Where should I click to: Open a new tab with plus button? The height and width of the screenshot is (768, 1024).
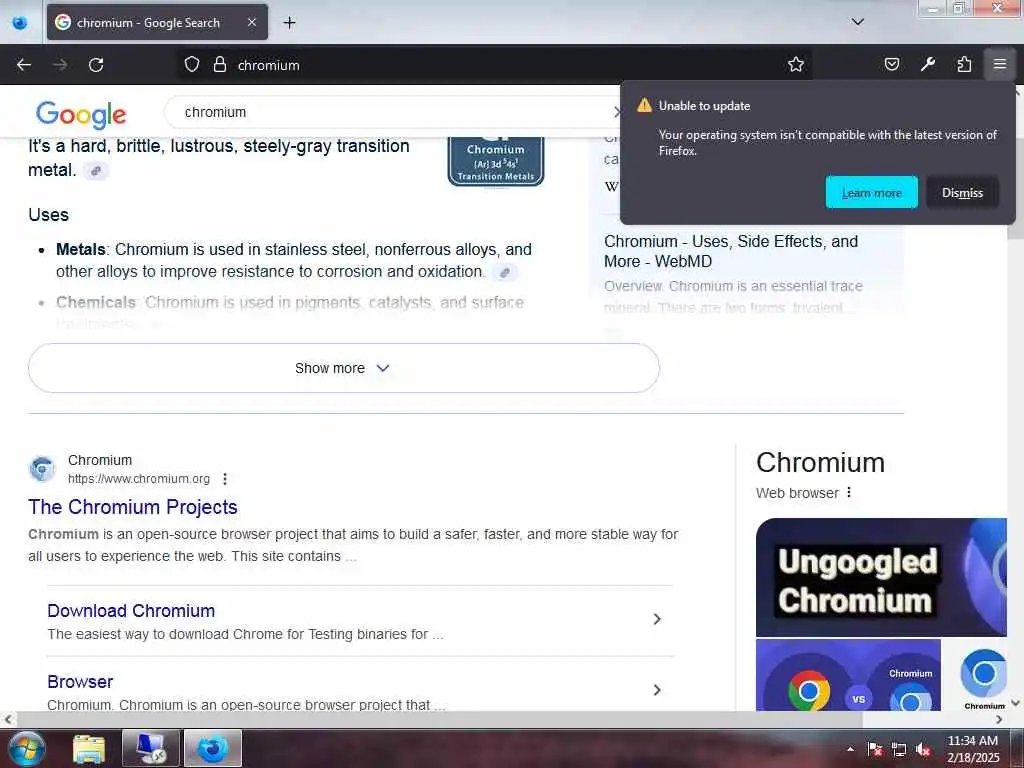289,23
